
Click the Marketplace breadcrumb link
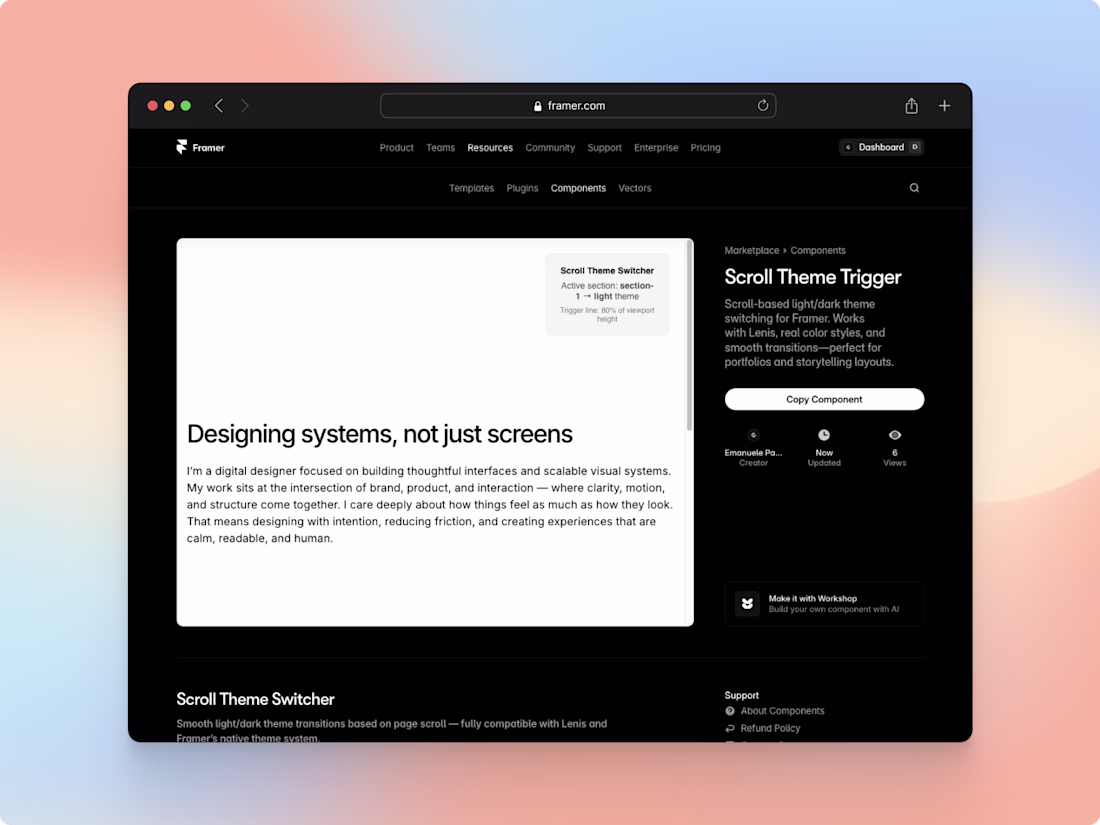[x=751, y=250]
